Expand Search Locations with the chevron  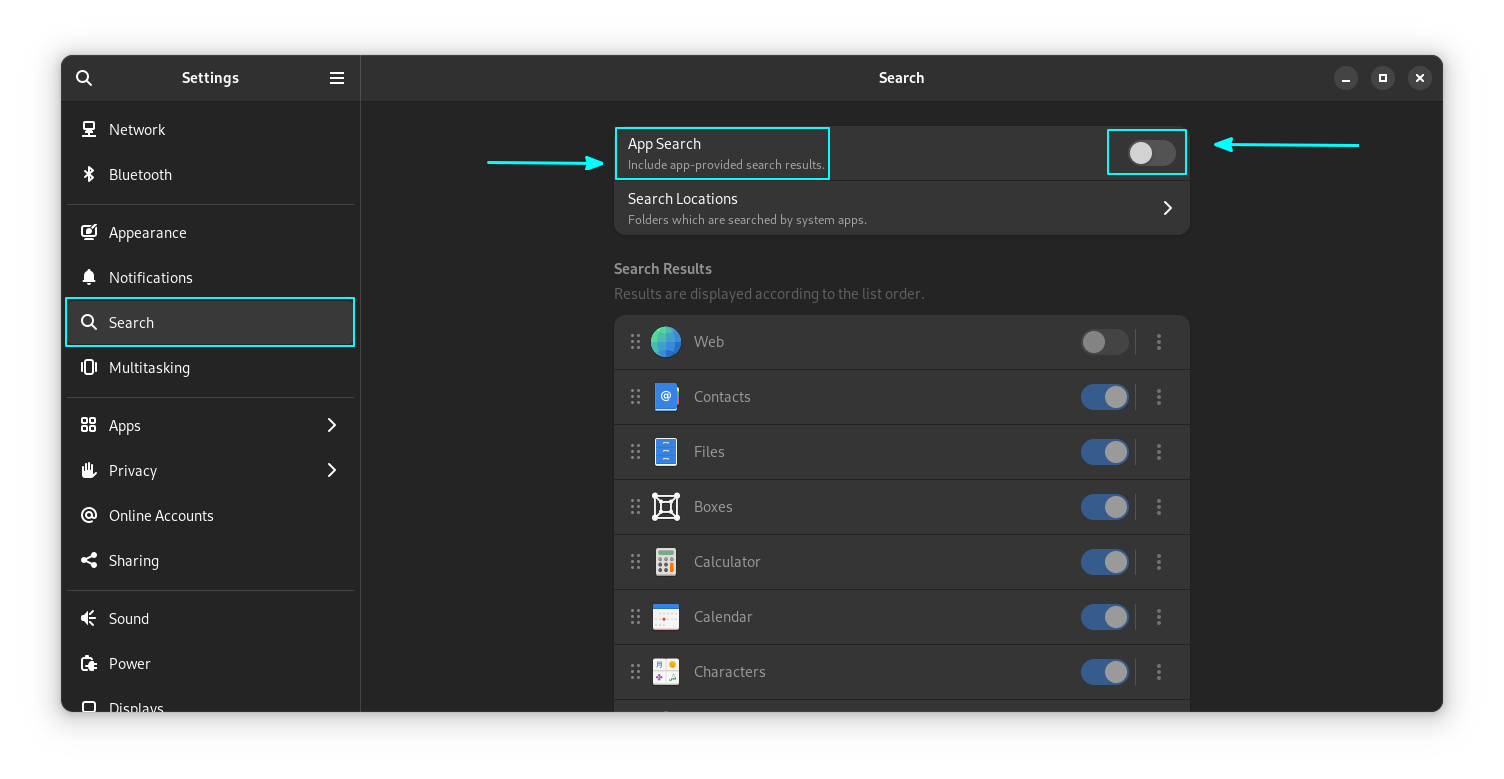[1167, 208]
